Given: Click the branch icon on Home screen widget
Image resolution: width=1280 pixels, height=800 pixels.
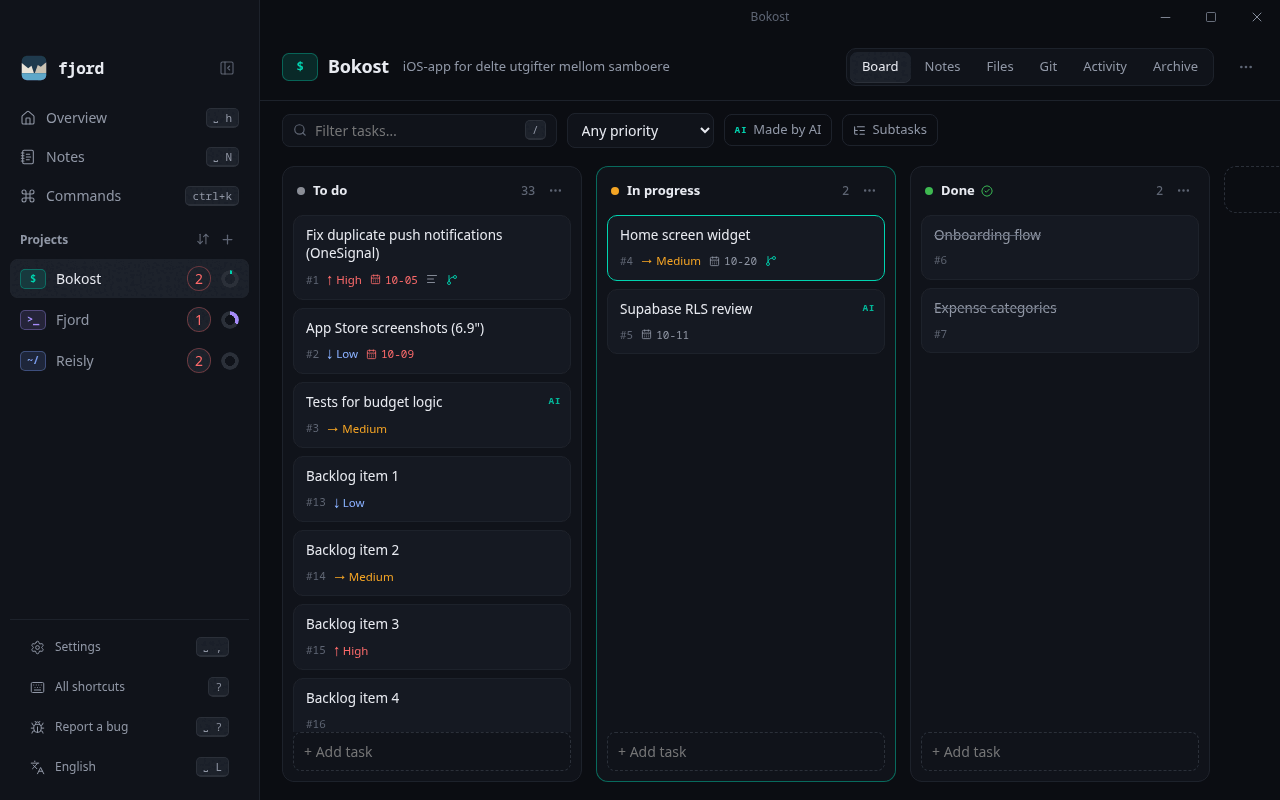Looking at the screenshot, I should click(x=771, y=261).
